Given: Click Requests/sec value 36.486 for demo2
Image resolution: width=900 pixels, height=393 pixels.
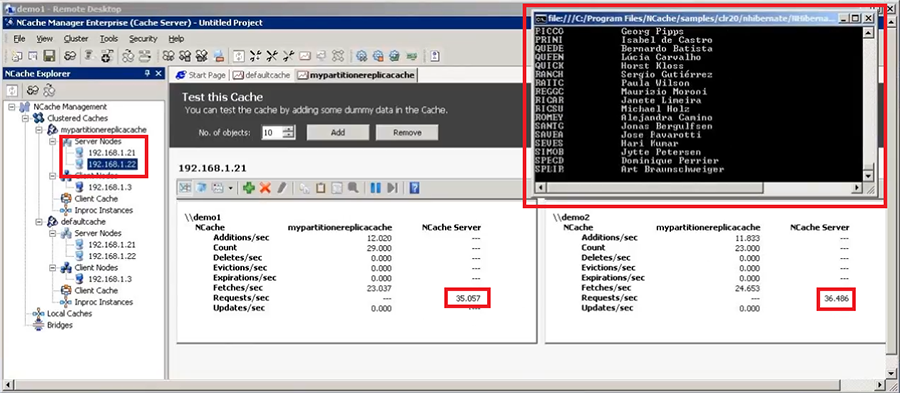Looking at the screenshot, I should click(x=836, y=298).
